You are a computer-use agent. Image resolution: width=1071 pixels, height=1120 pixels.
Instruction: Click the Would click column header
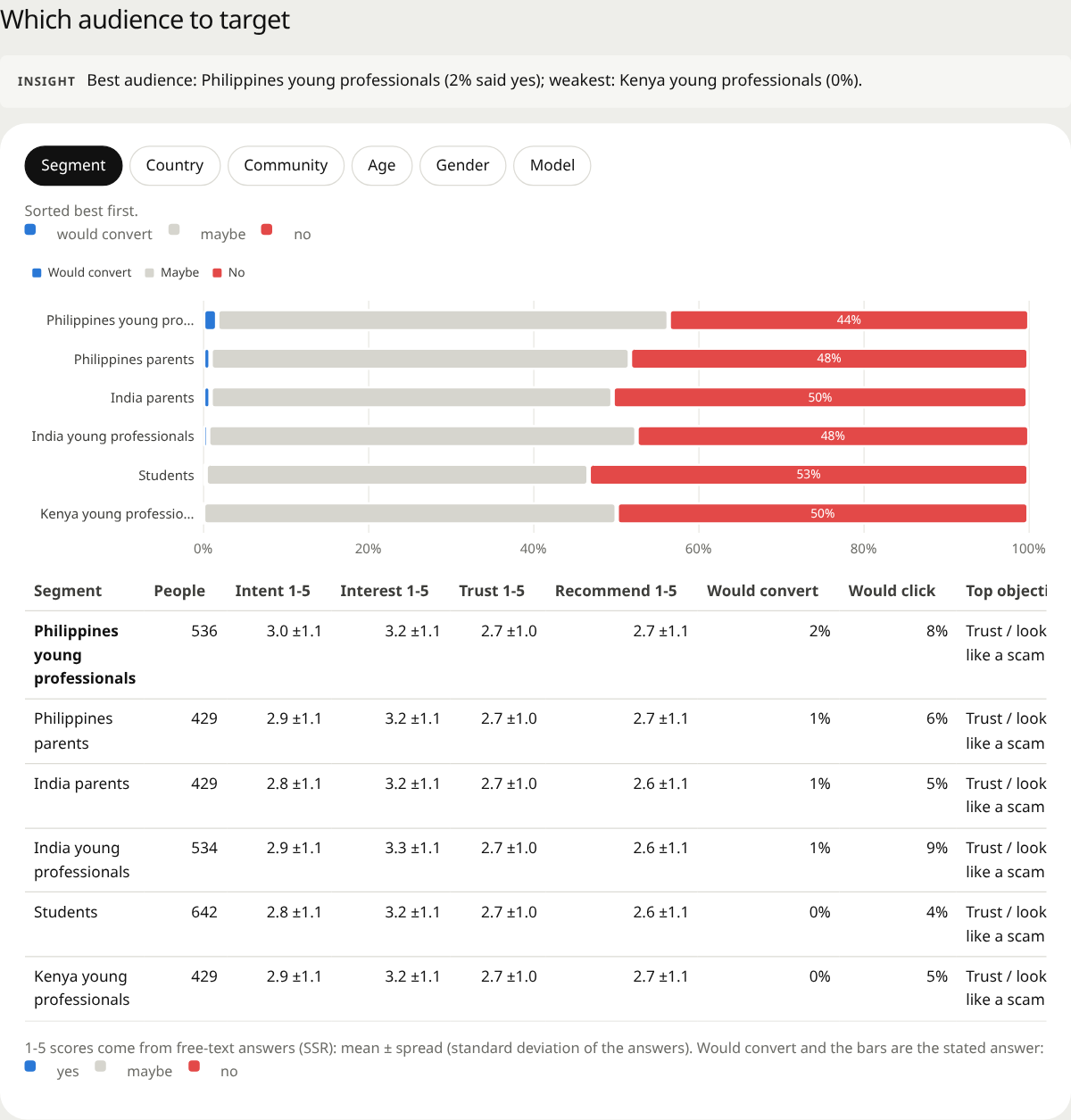click(892, 591)
